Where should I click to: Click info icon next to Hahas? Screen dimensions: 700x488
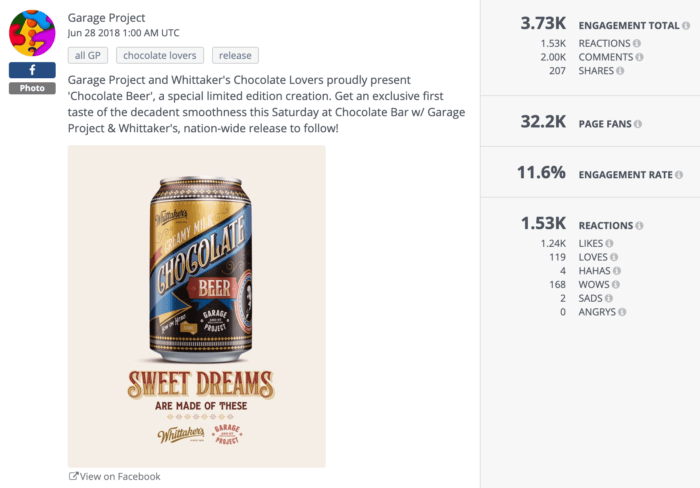click(617, 271)
